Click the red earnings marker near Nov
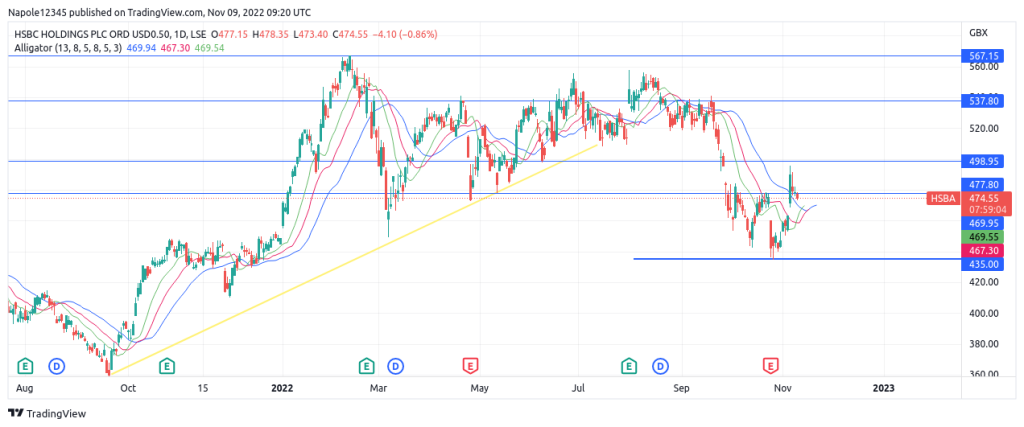This screenshot has width=1024, height=427. 770,365
